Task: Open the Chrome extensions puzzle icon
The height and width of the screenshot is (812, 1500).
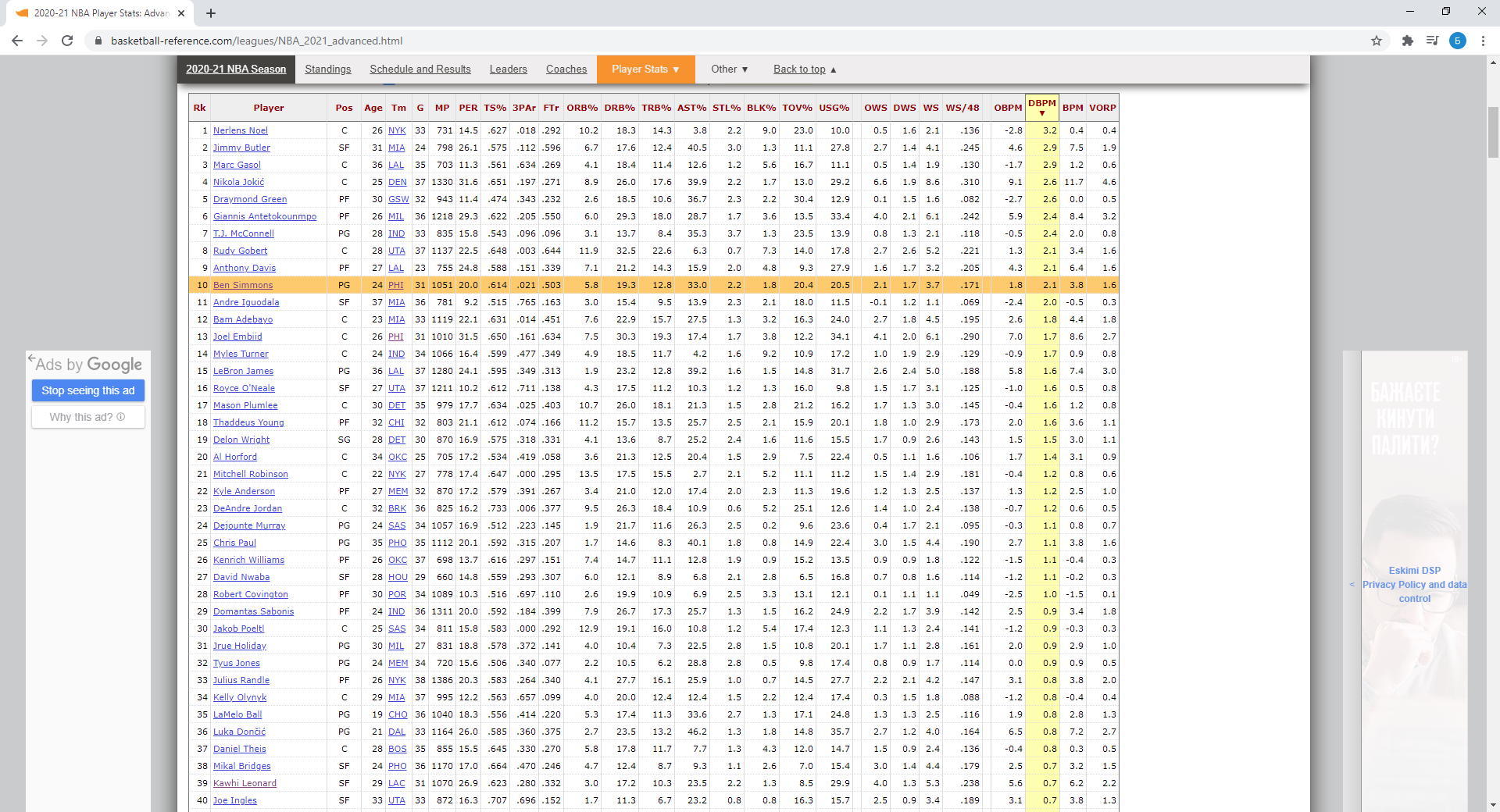Action: click(x=1407, y=41)
